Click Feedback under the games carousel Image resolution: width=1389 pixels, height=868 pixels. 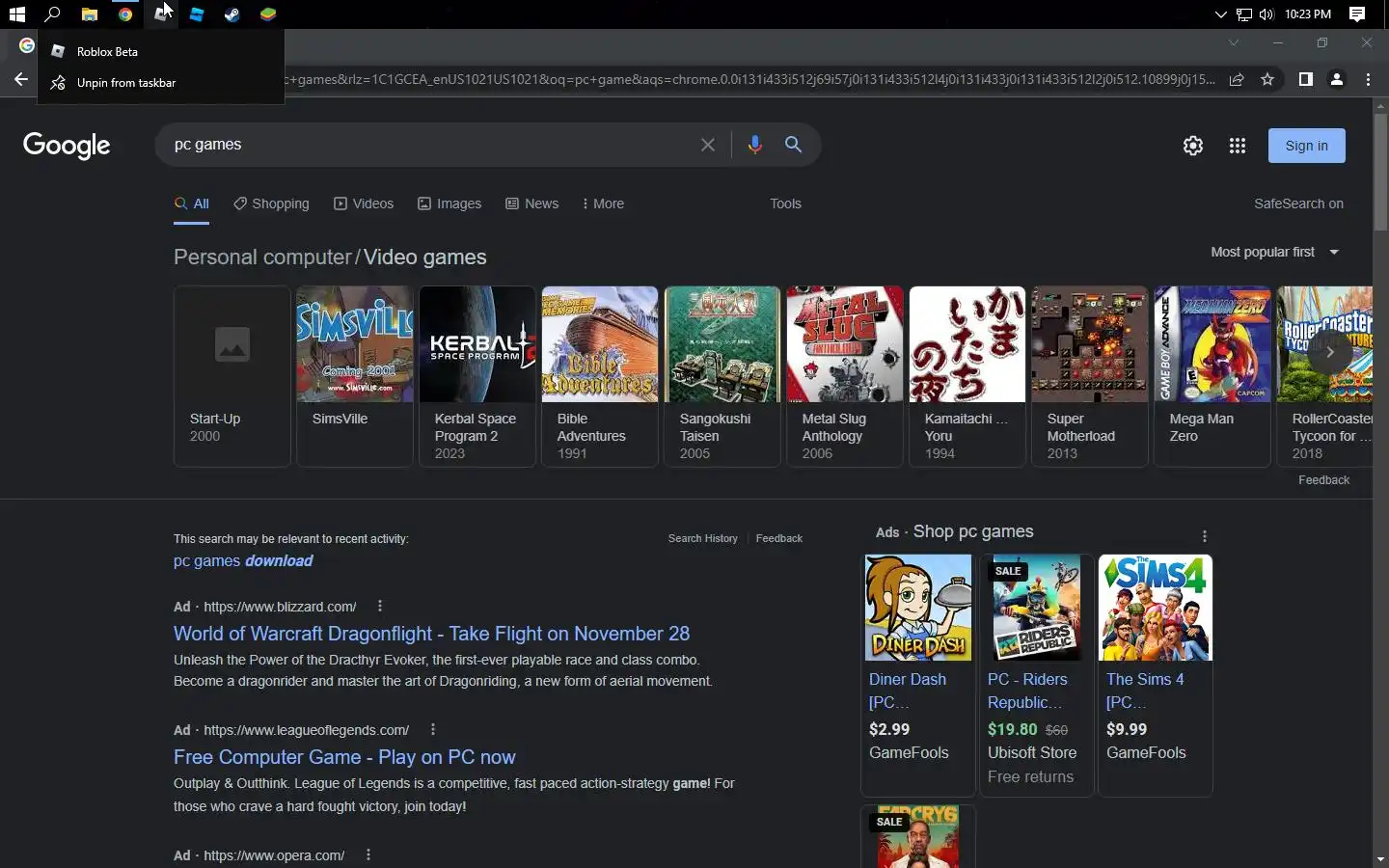click(1323, 480)
